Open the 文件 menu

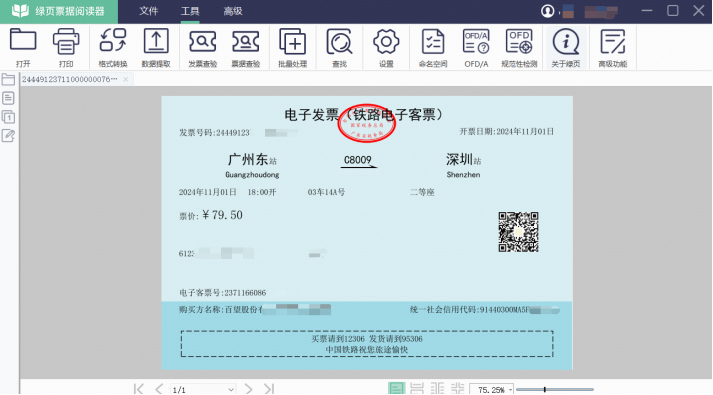click(148, 11)
